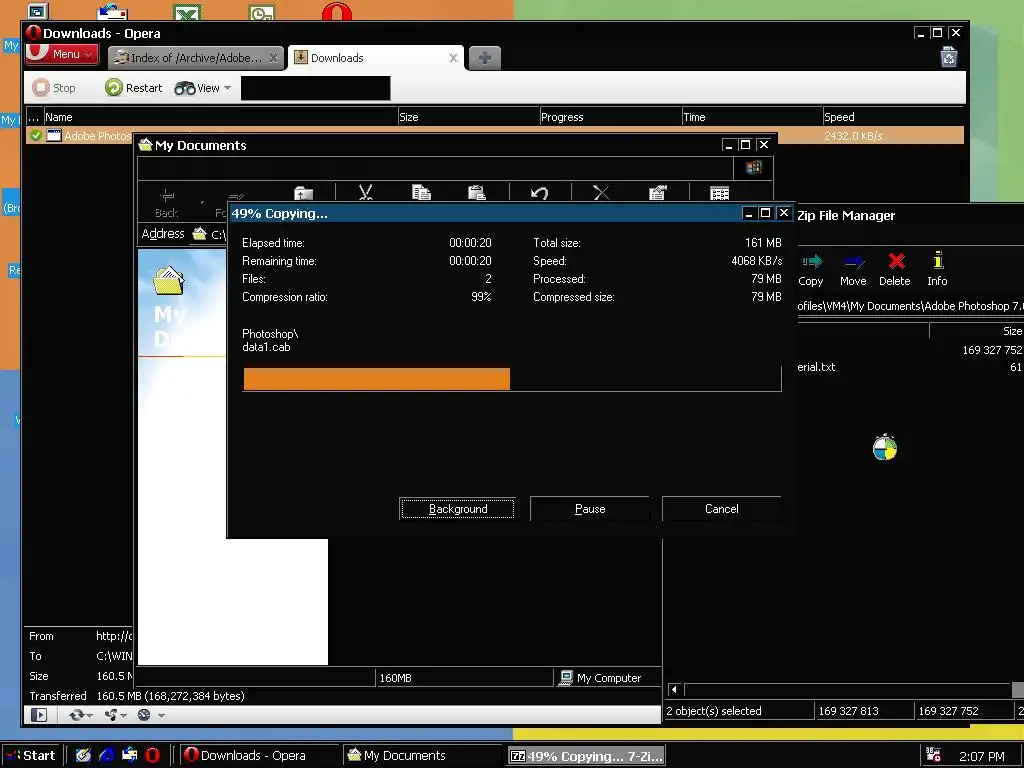1024x768 pixels.
Task: Click the Delete button in 7-Zip File Manager
Action: click(895, 270)
